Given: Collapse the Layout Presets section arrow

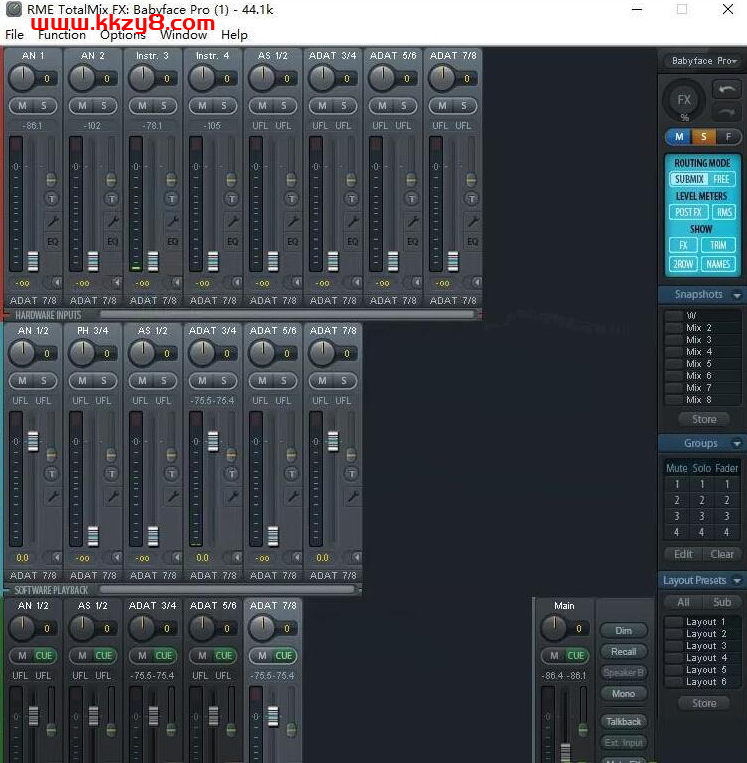Looking at the screenshot, I should (737, 581).
